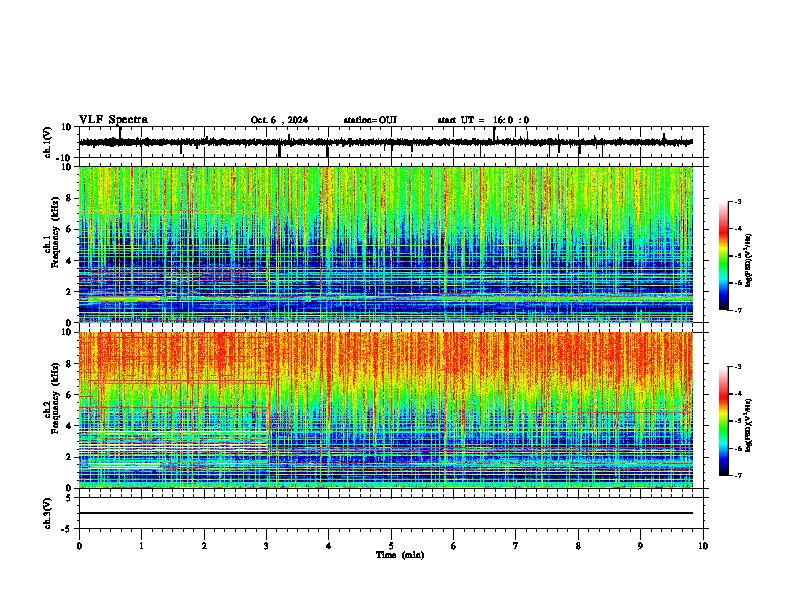Click time-axis tick label "3"
792x612 pixels.
266,546
